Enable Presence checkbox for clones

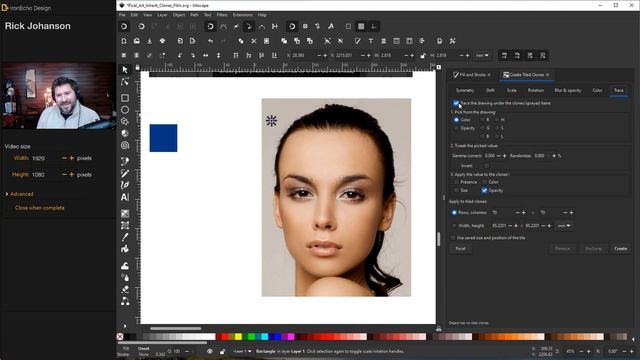456,182
